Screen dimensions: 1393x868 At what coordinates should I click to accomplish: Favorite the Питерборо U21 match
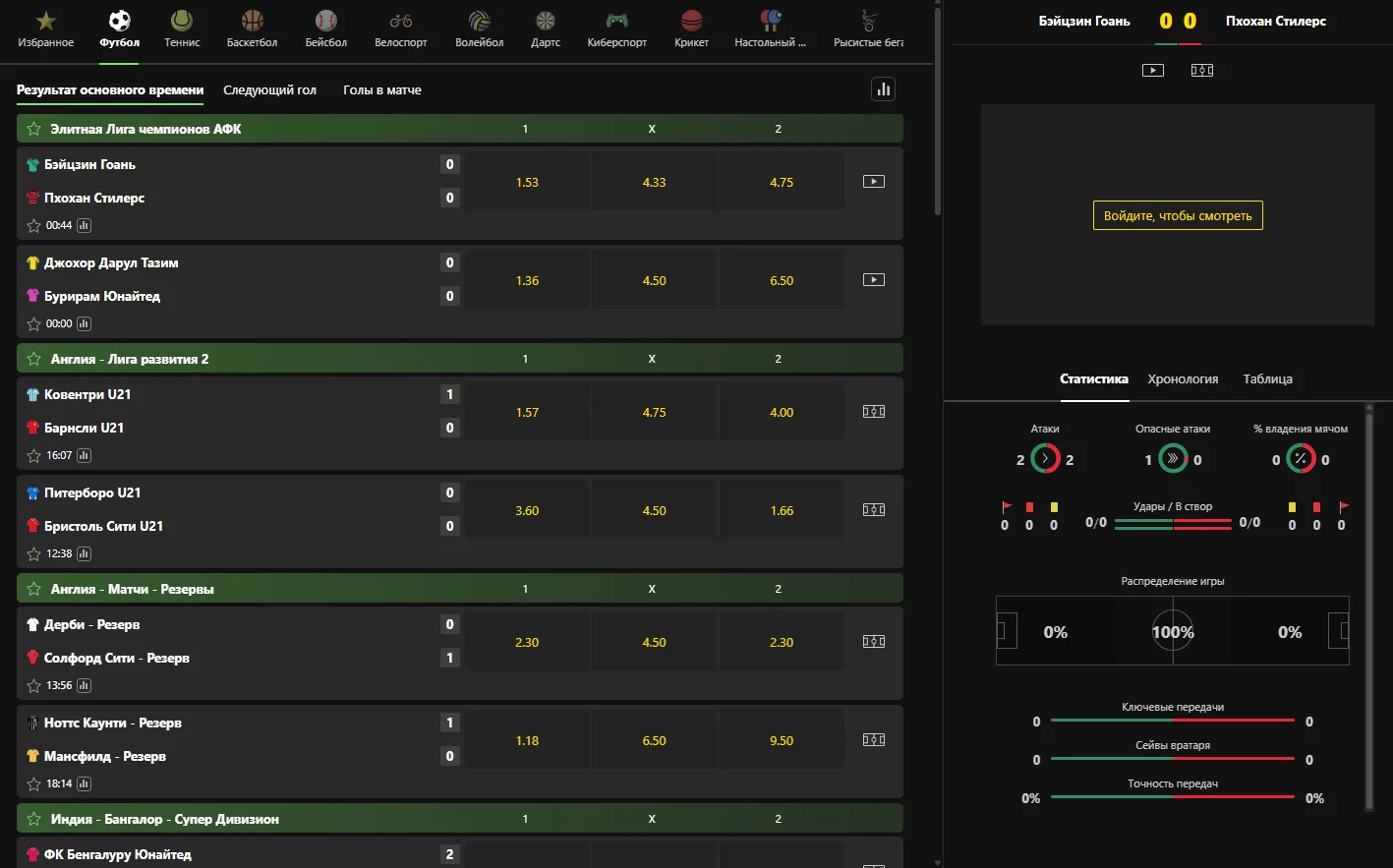[x=33, y=553]
